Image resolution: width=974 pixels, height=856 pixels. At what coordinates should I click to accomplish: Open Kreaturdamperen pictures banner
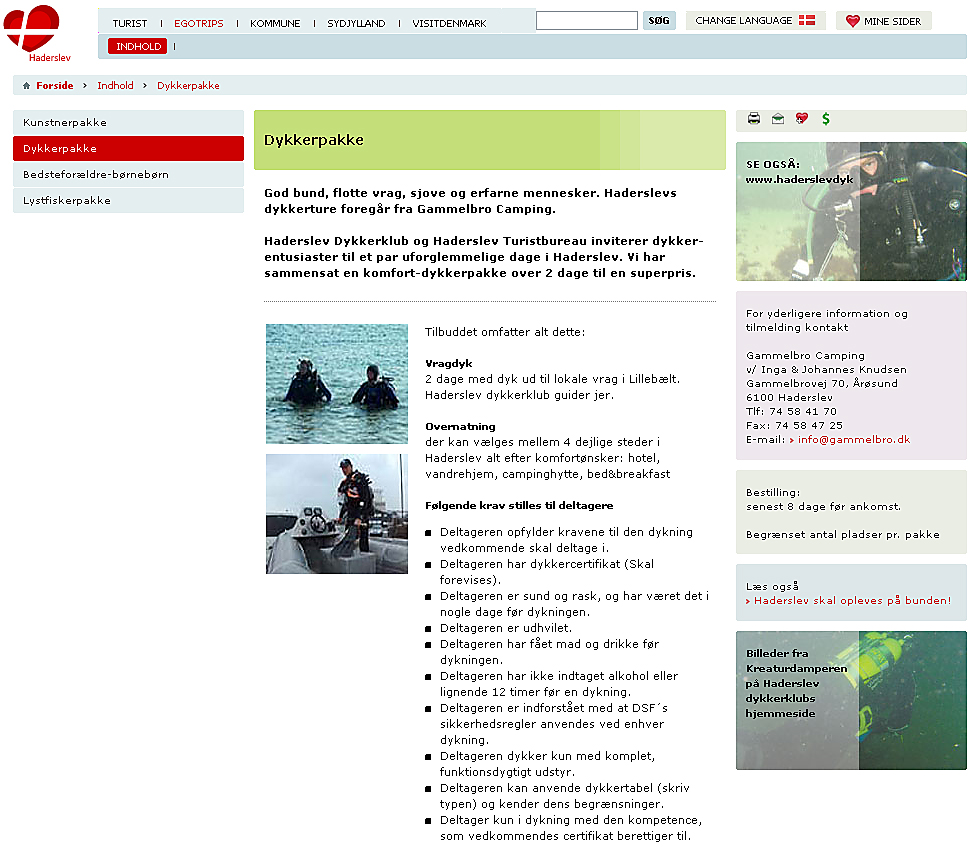coord(851,700)
